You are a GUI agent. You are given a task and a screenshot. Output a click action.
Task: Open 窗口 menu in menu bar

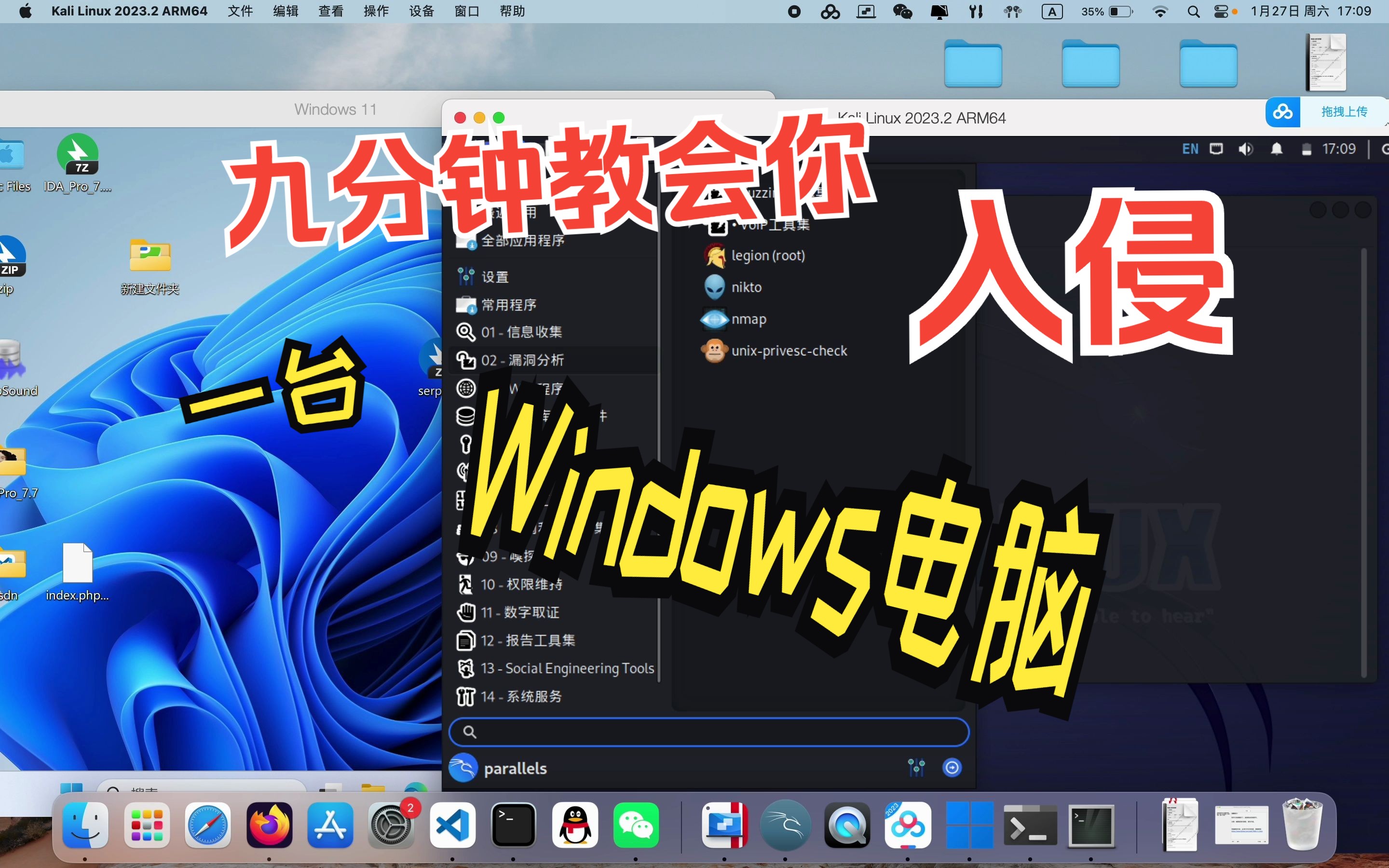467,12
